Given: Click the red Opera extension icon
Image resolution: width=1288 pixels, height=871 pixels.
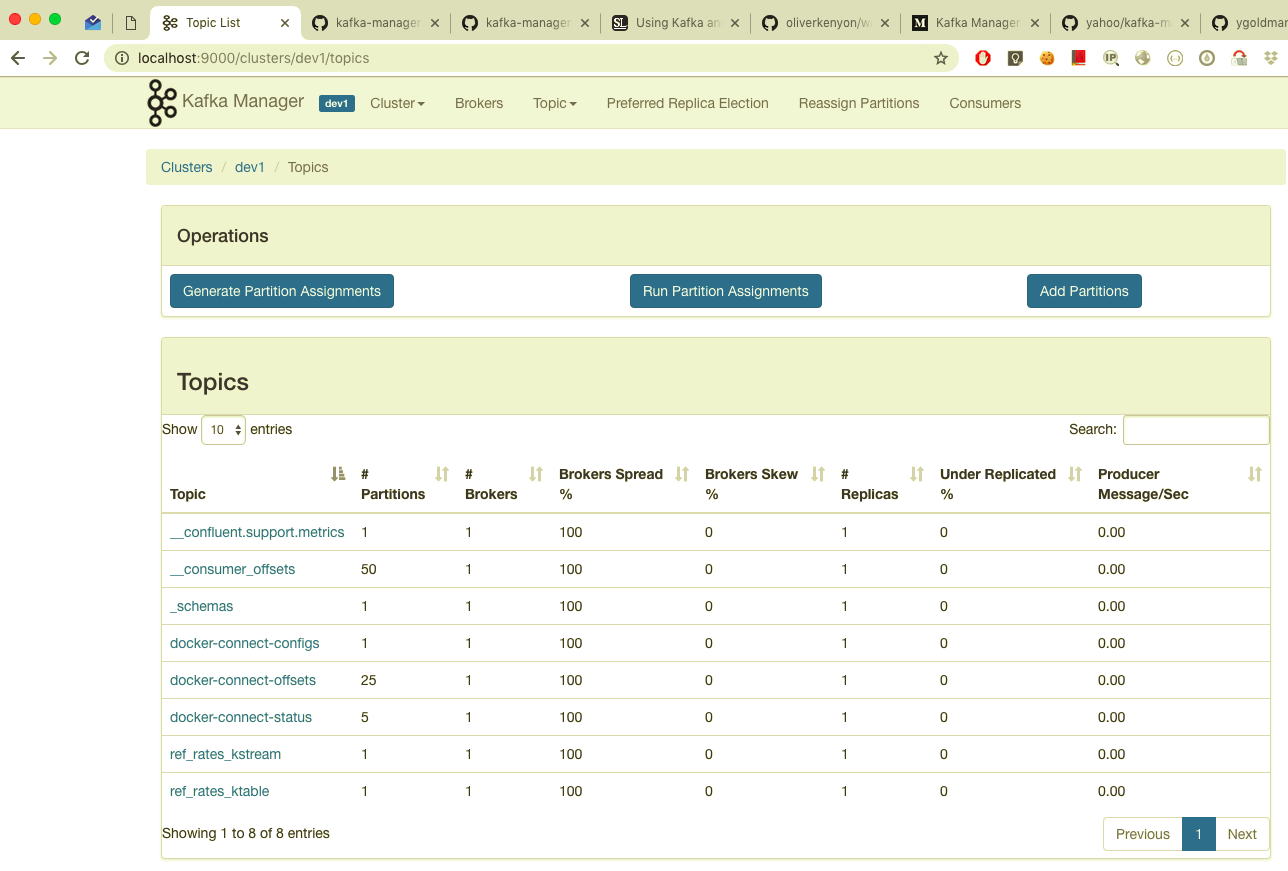Looking at the screenshot, I should click(983, 58).
